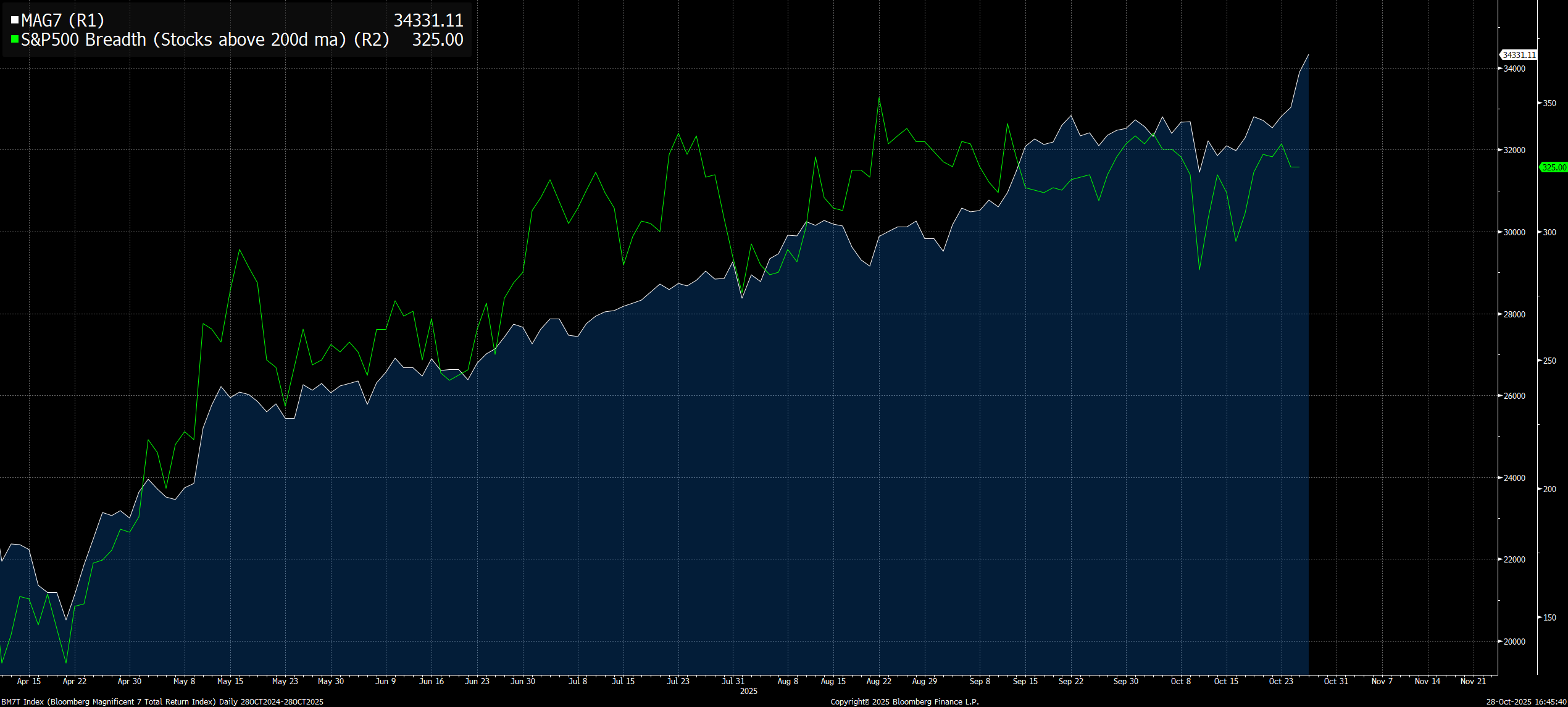Click the white 34331.11 price tag on axis

point(1519,55)
